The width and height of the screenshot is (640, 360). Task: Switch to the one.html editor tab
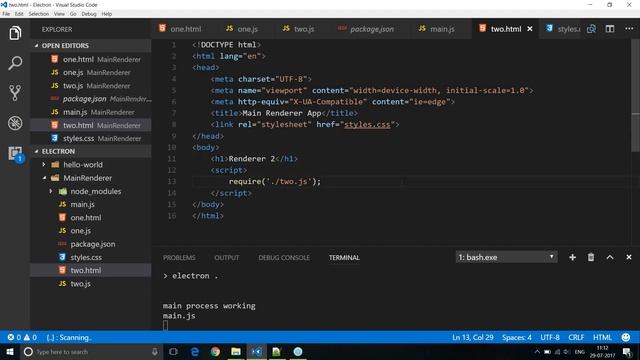pyautogui.click(x=180, y=29)
